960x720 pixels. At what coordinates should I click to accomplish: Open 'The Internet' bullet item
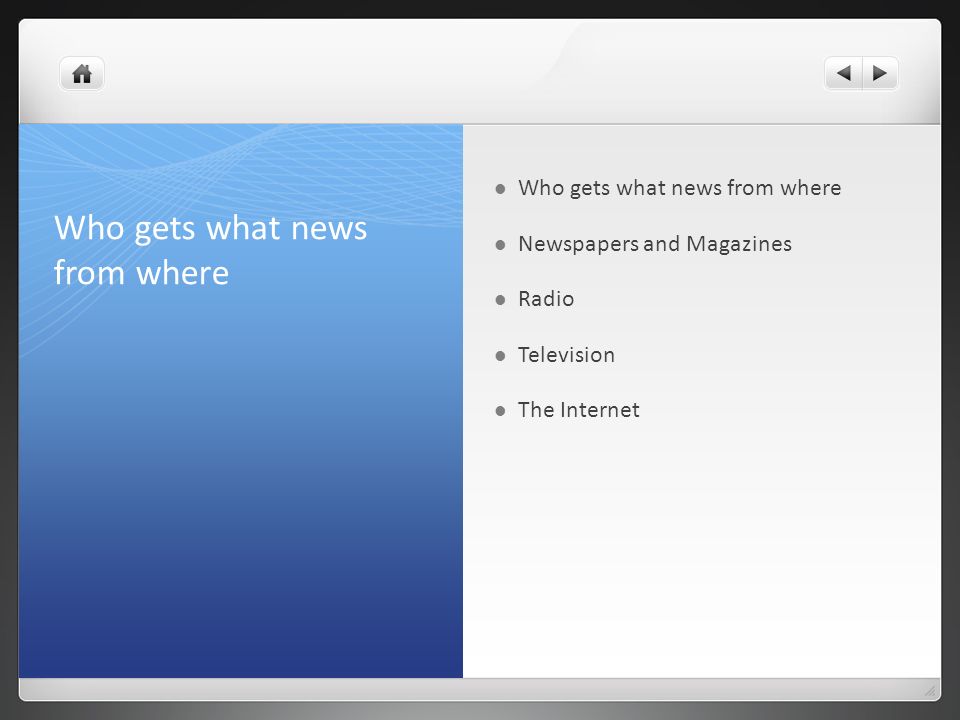click(x=579, y=410)
